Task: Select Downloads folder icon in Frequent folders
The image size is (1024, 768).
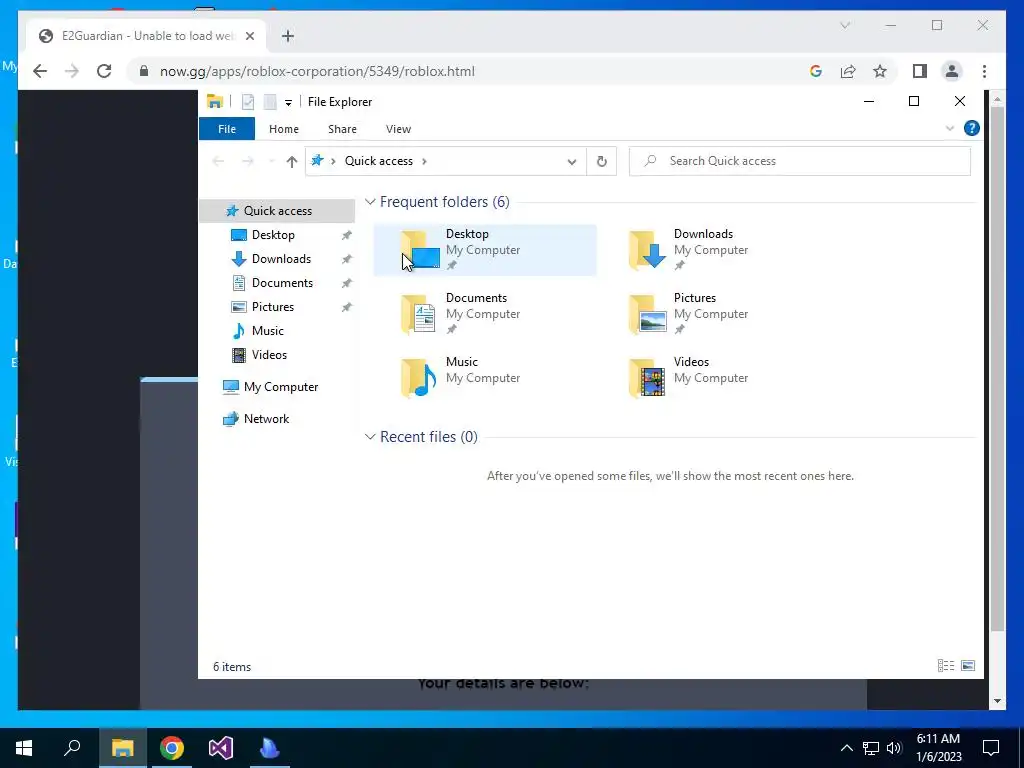Action: (x=647, y=249)
